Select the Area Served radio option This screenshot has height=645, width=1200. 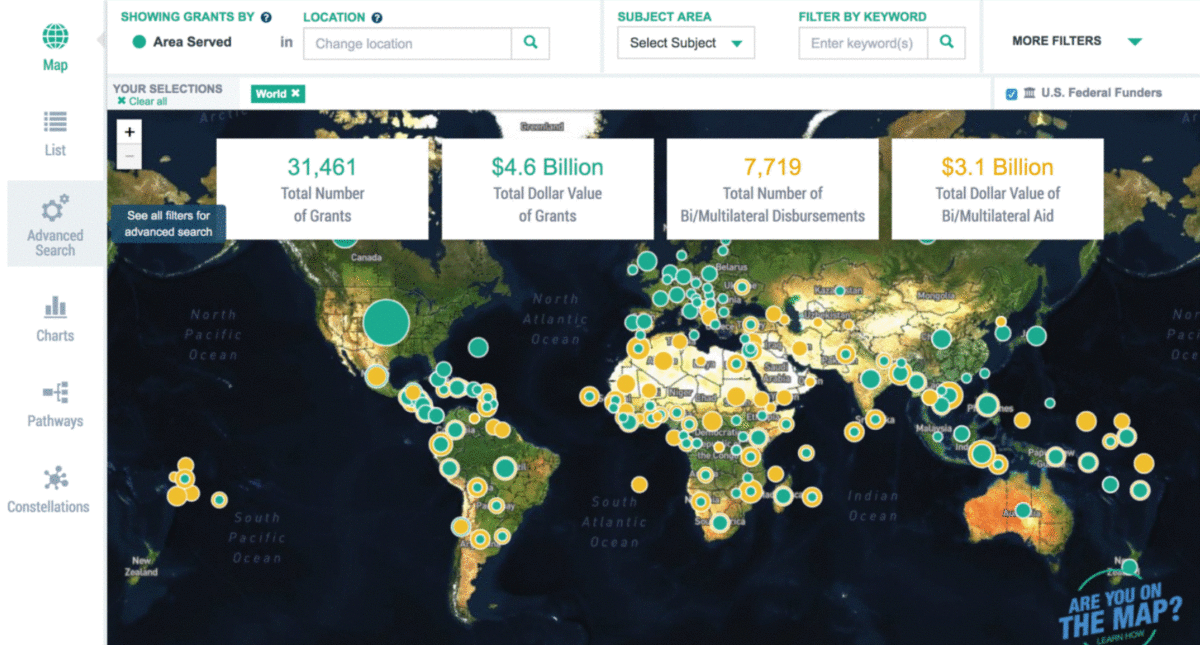click(139, 42)
